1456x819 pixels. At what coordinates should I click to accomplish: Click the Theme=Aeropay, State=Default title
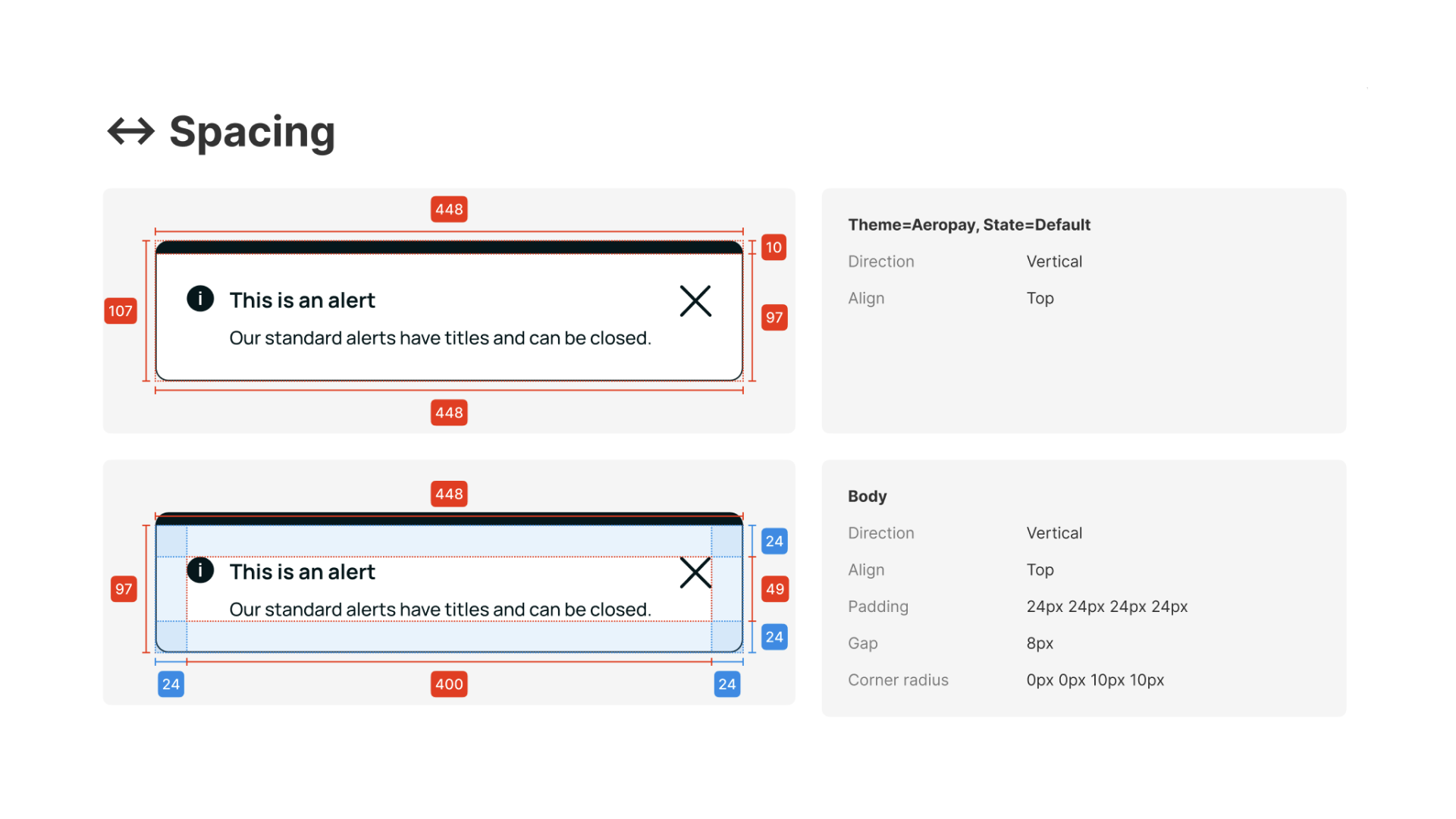click(968, 224)
